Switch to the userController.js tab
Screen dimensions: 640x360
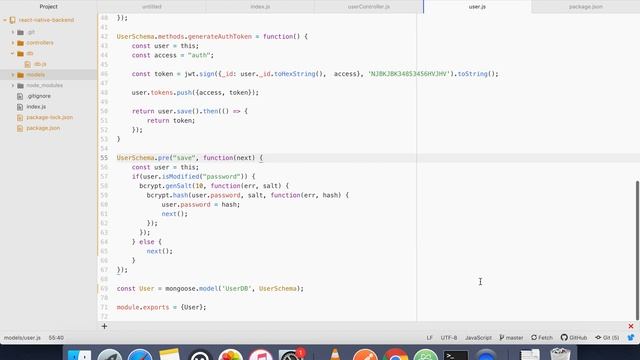[369, 7]
